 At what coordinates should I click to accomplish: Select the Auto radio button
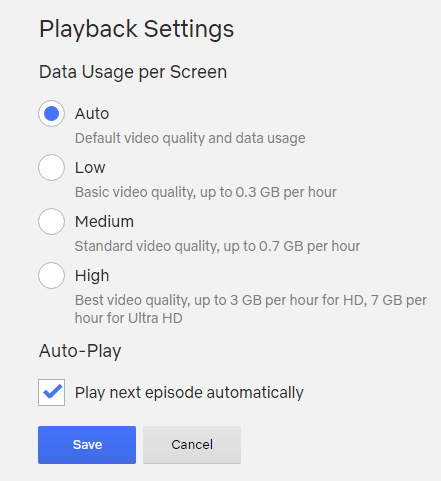pyautogui.click(x=51, y=113)
